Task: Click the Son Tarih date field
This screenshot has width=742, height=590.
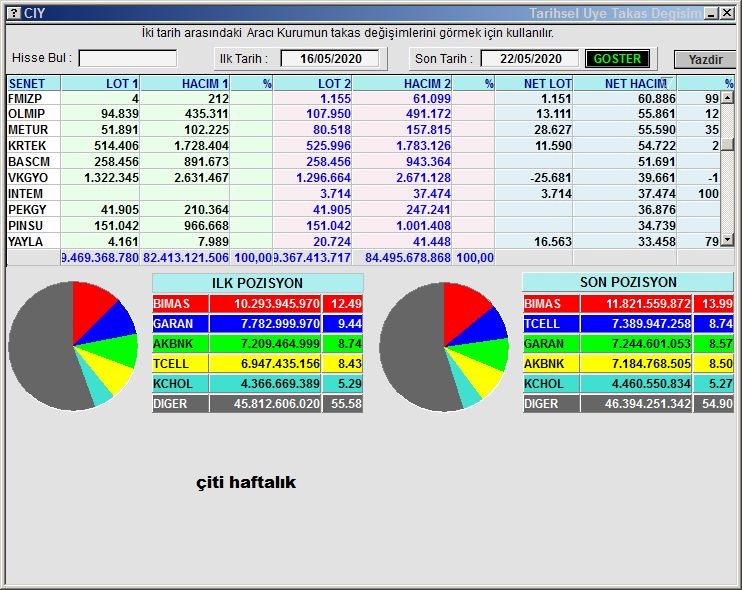Action: click(530, 59)
